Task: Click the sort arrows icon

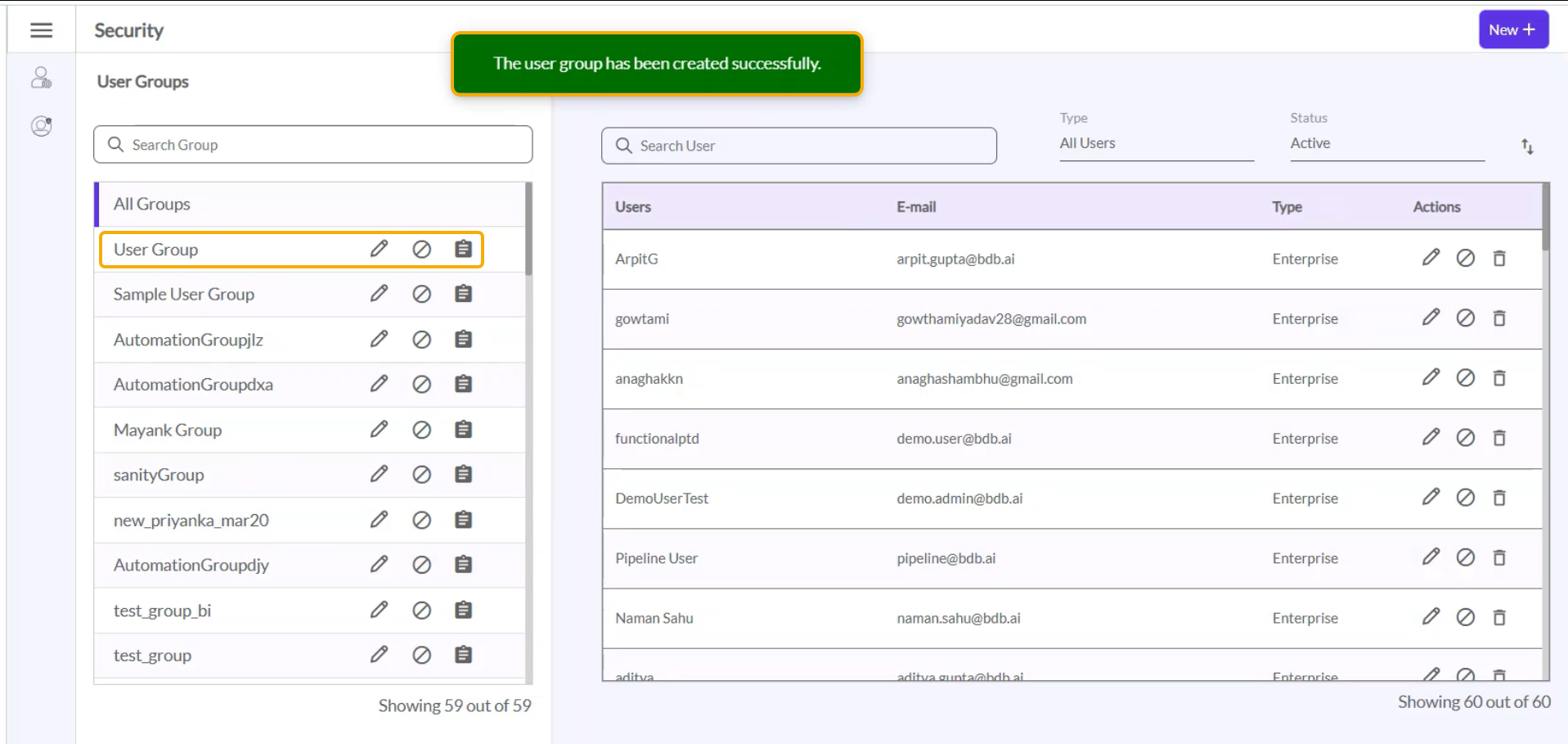Action: (x=1527, y=147)
